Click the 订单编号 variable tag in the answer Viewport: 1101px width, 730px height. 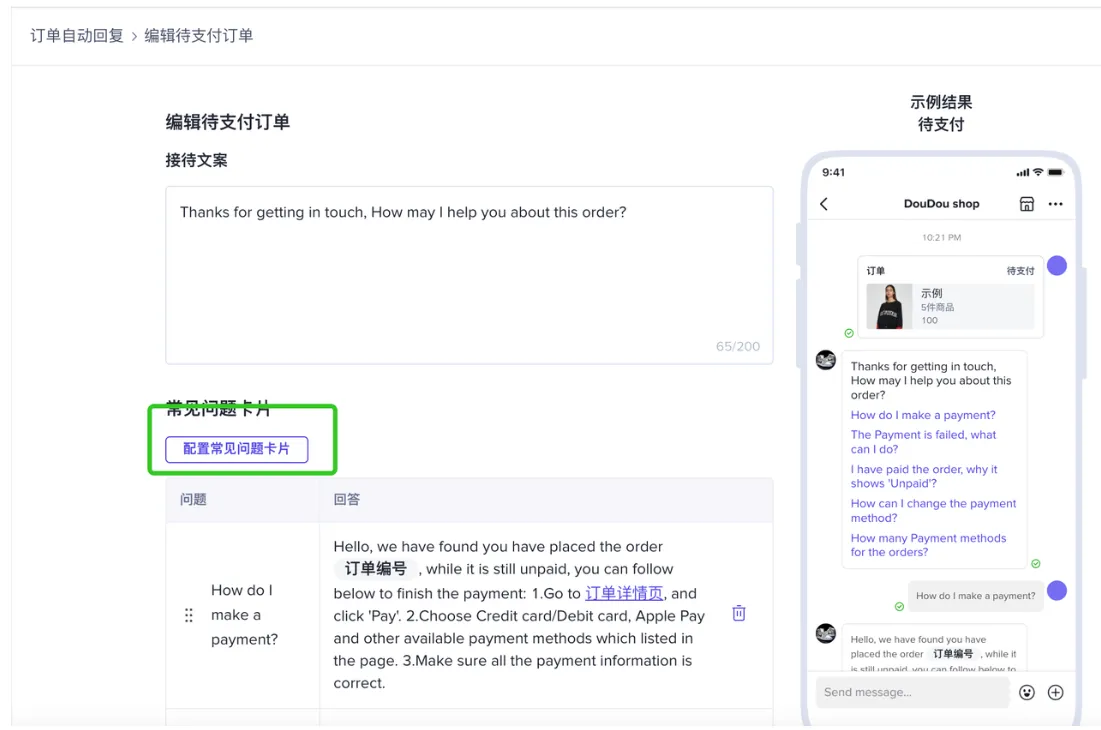(376, 569)
